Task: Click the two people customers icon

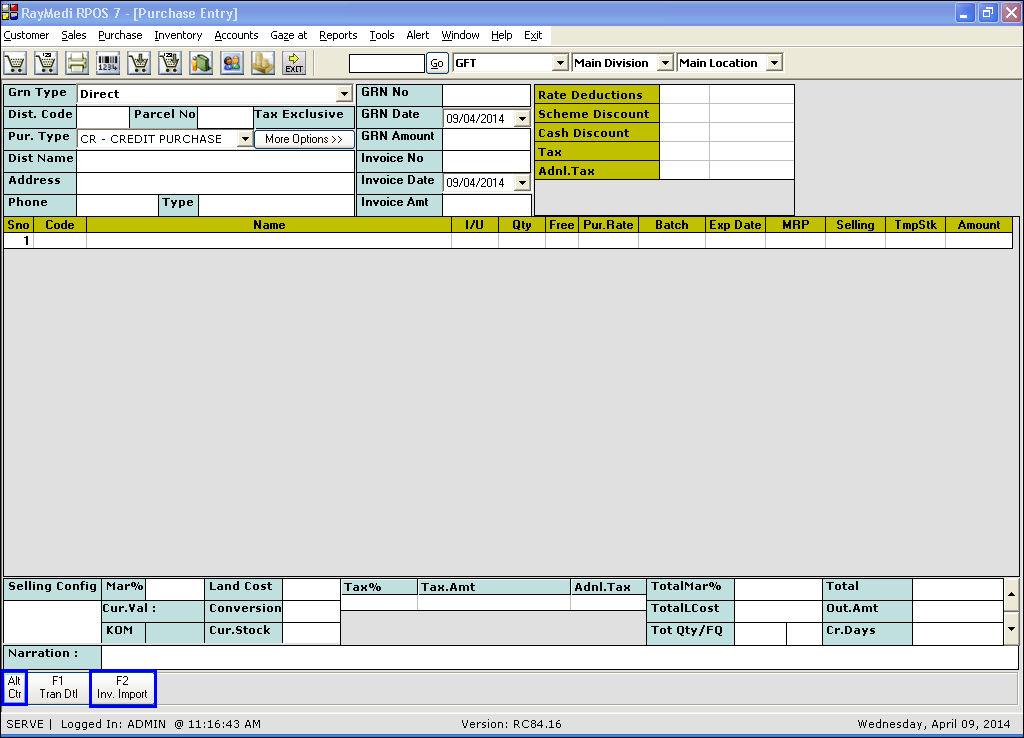Action: click(x=232, y=63)
